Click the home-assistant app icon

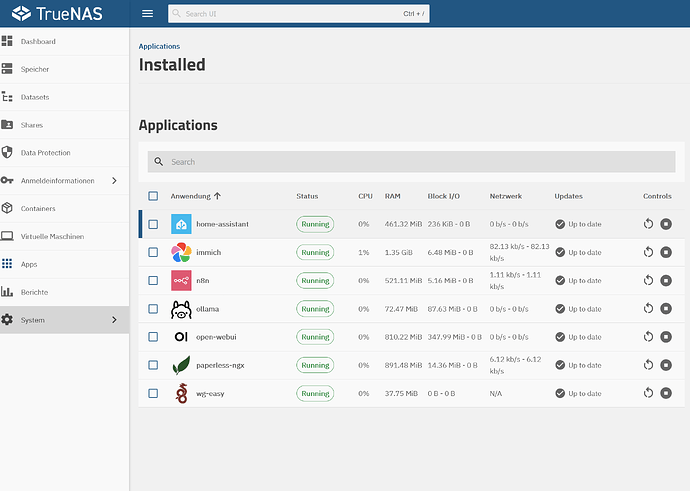(x=181, y=224)
